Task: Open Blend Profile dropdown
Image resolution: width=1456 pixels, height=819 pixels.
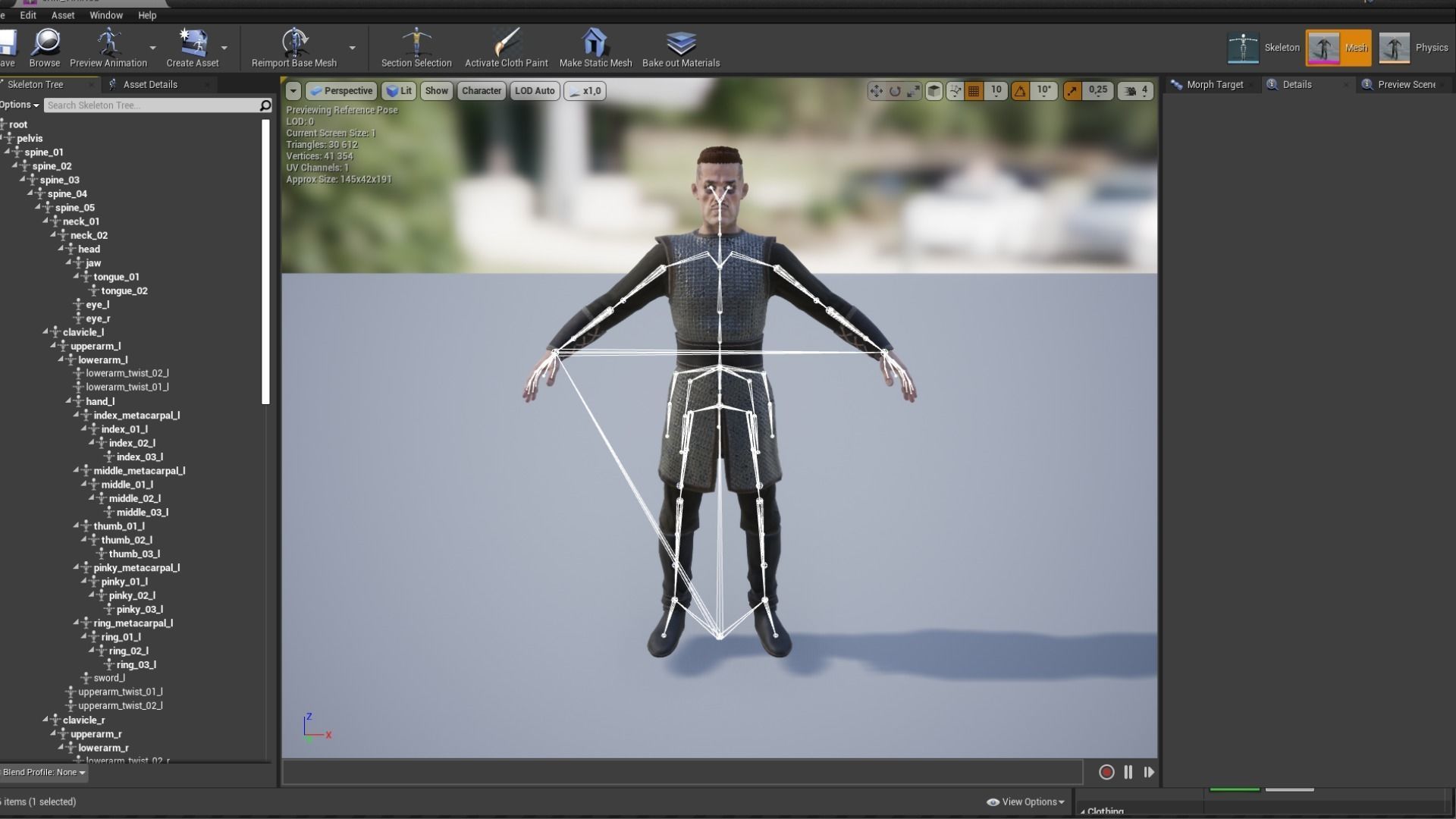Action: pyautogui.click(x=44, y=772)
